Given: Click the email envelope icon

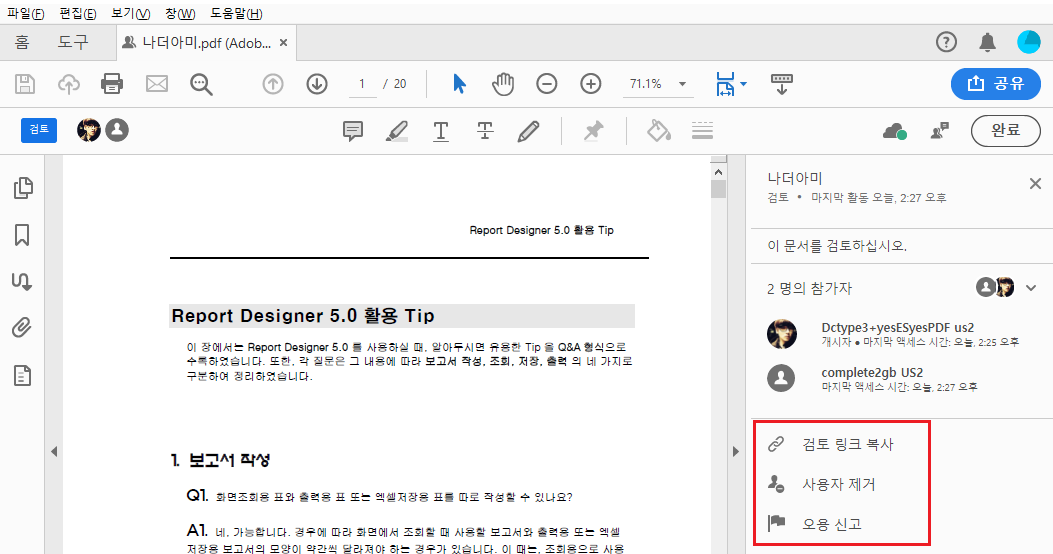Looking at the screenshot, I should click(x=156, y=84).
